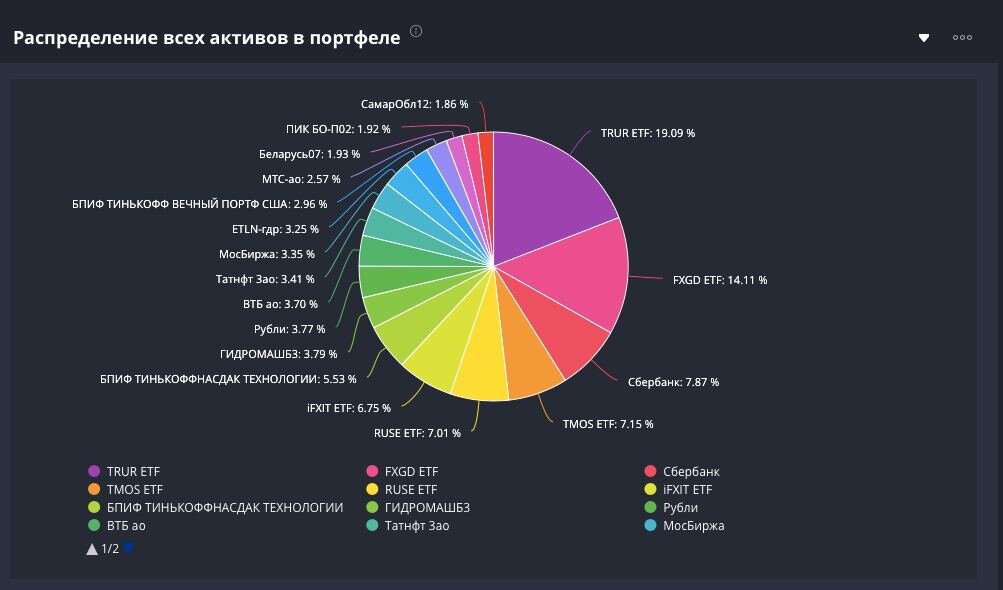Click the title Распределение всех активов в портфеле
The width and height of the screenshot is (1003, 590).
tap(207, 38)
